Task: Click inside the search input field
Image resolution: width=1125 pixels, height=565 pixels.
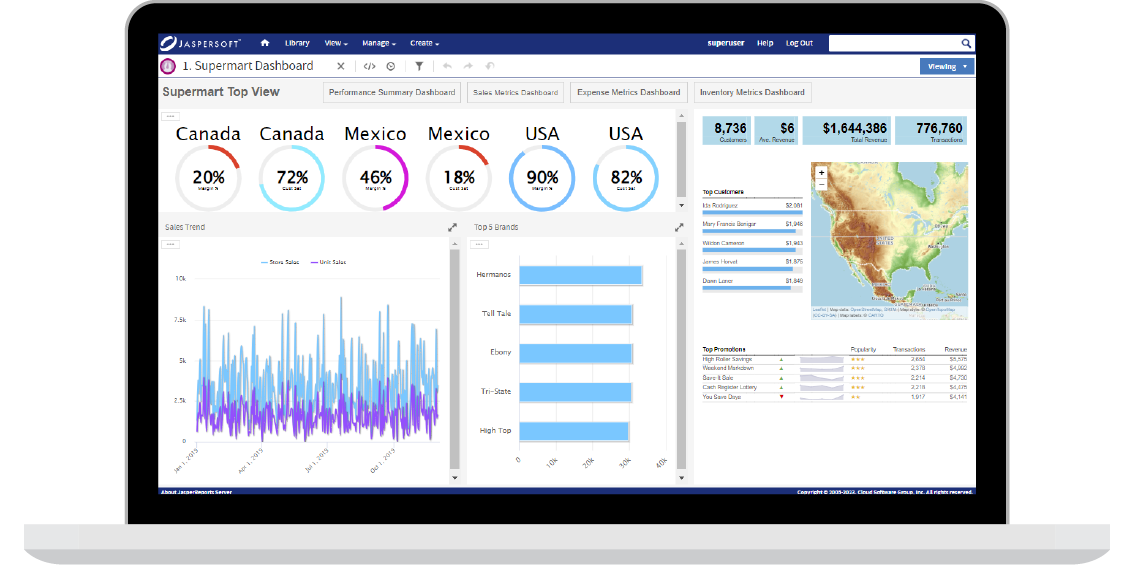Action: tap(894, 44)
